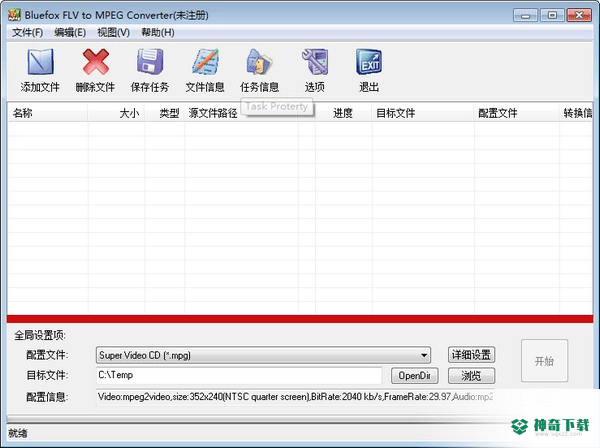Viewport: 600px width, 448px height.
Task: Click the 添加文件 (Add File) toolbar icon
Action: tap(40, 62)
